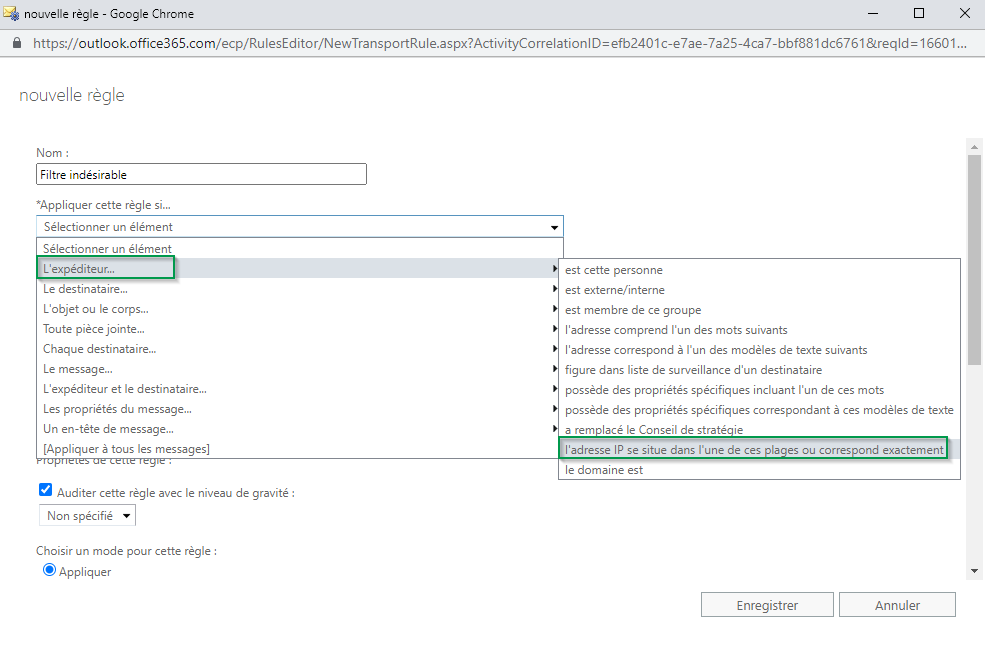Maximize the Chrome window
This screenshot has height=648, width=985.
click(918, 14)
